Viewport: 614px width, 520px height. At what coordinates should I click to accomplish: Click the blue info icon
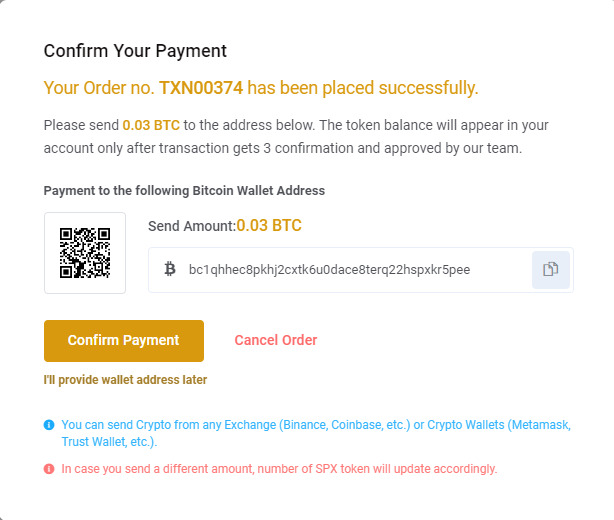click(x=49, y=425)
